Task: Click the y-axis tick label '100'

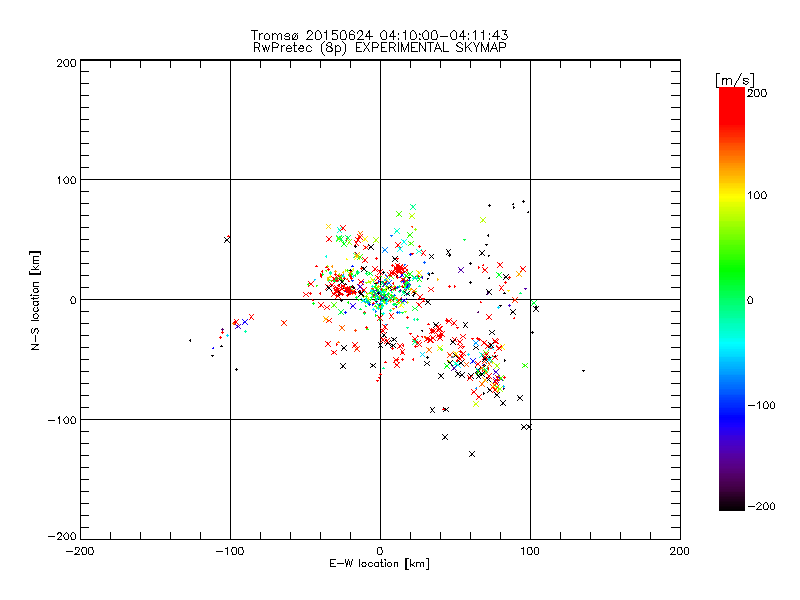Action: 67,180
